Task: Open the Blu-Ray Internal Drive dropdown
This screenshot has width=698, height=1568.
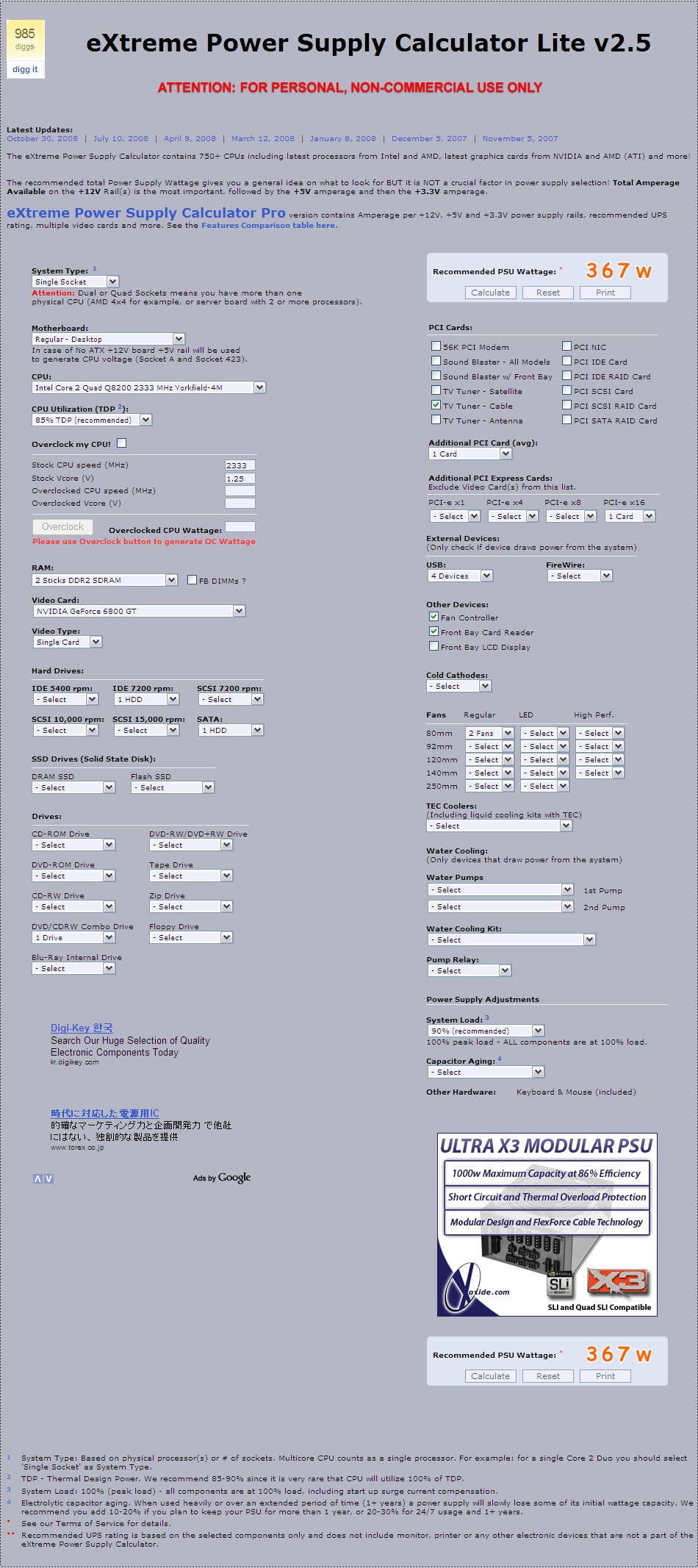Action: tap(73, 968)
